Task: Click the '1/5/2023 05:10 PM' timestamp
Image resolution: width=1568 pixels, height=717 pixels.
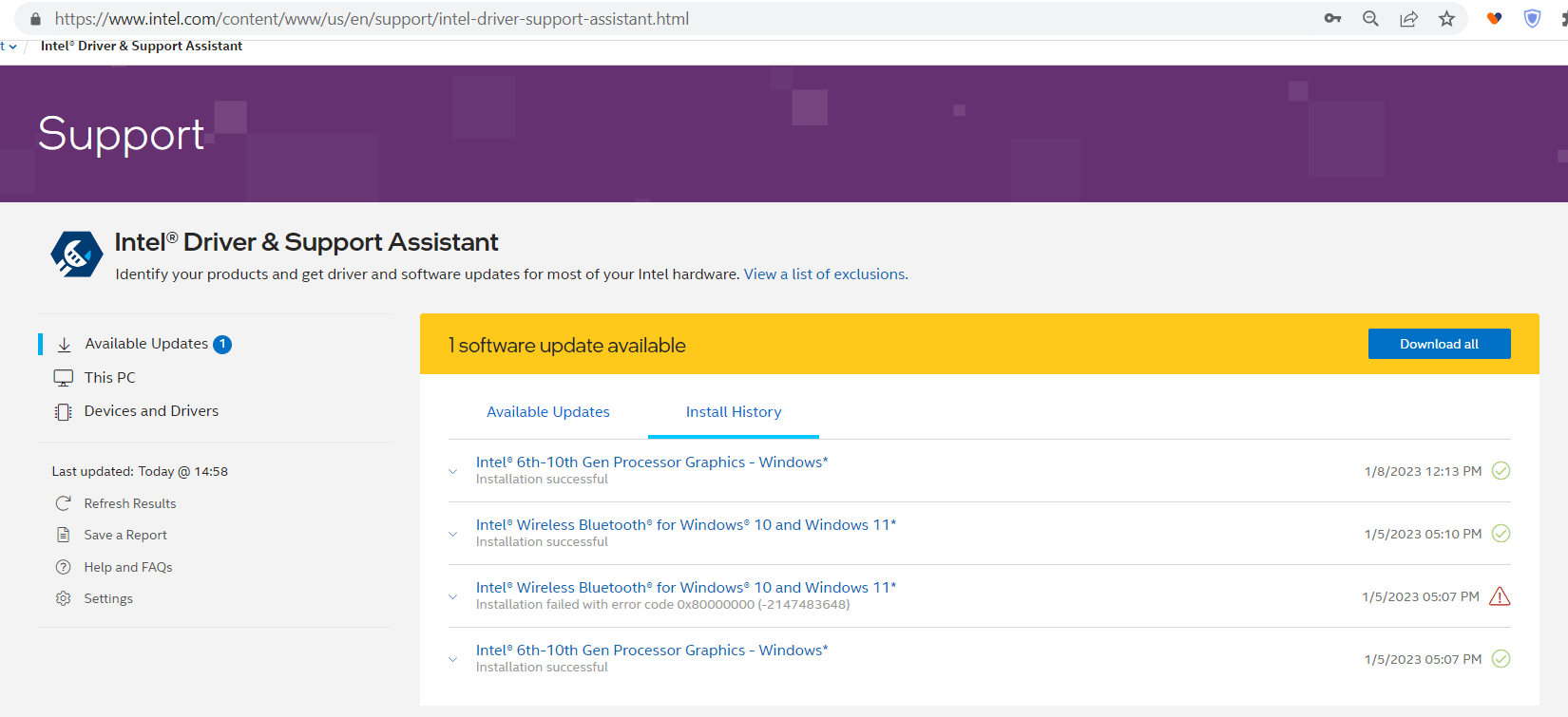Action: coord(1423,534)
